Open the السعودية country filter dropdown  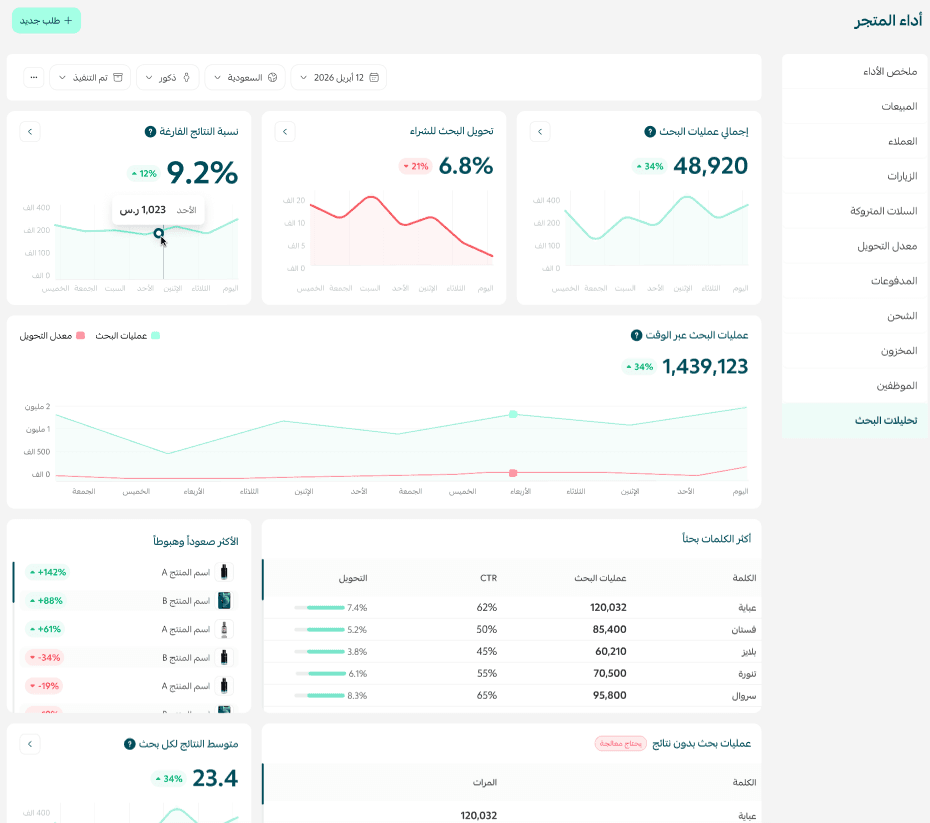[x=245, y=78]
